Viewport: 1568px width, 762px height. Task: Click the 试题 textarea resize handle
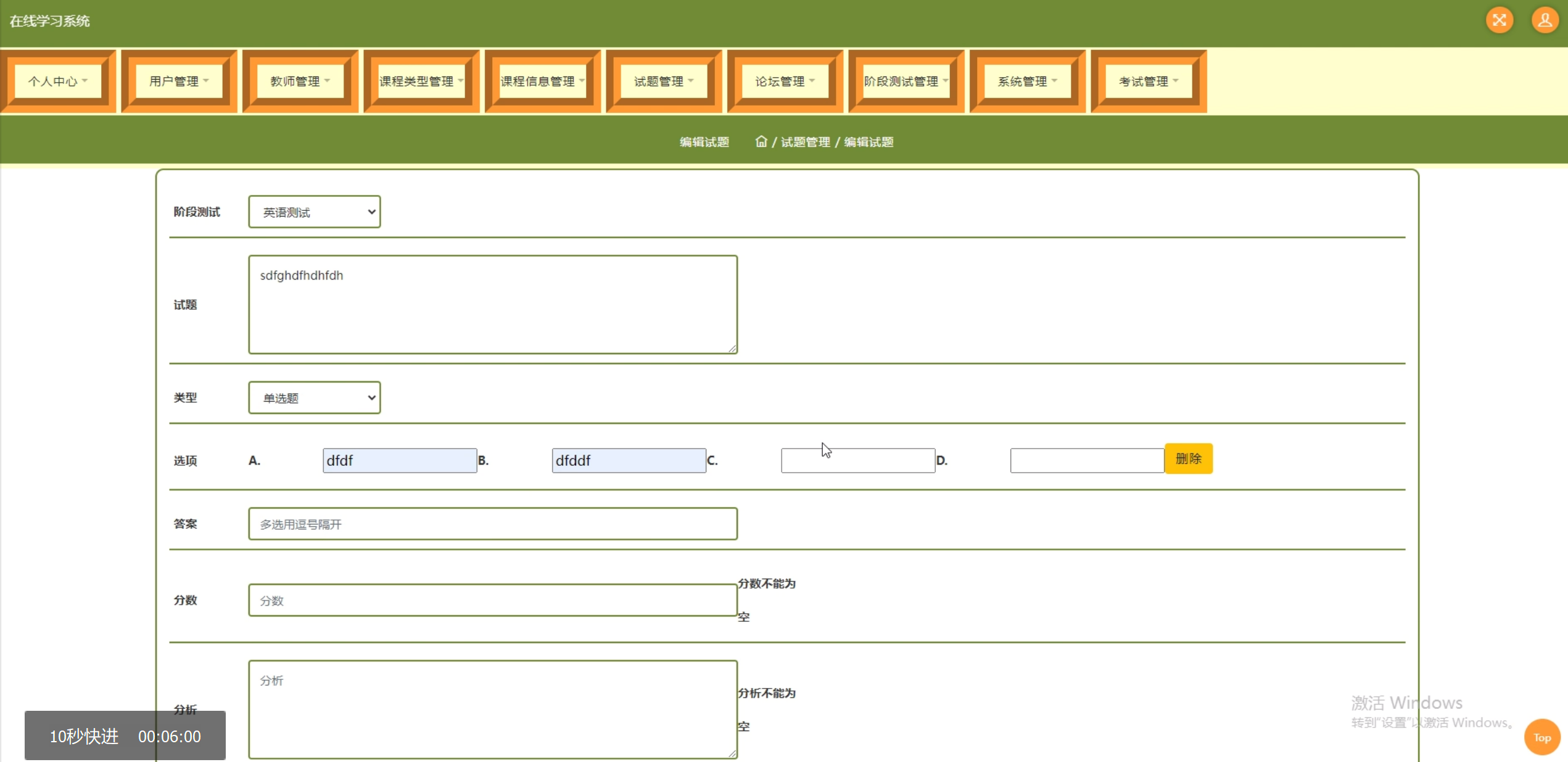[x=732, y=349]
